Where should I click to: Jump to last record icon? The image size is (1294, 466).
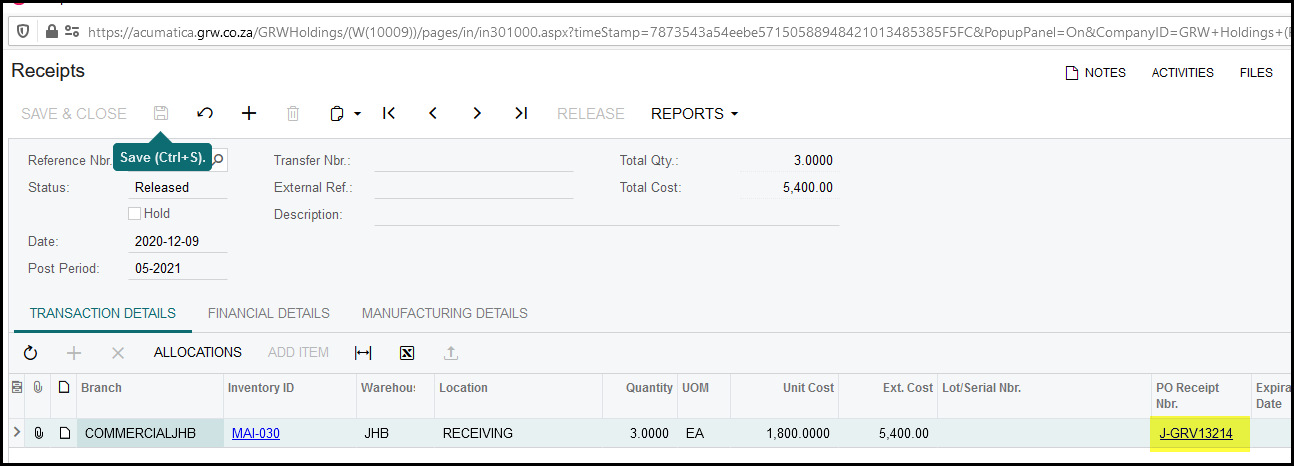click(x=521, y=113)
